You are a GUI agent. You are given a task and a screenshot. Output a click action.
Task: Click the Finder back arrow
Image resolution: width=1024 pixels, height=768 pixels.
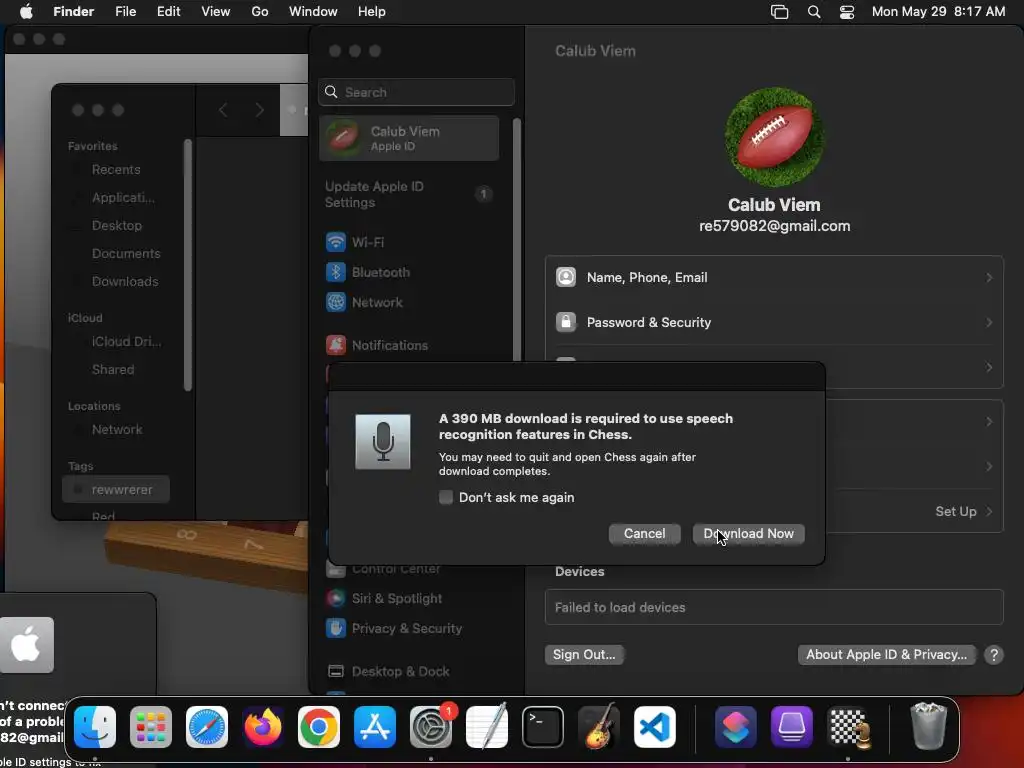tap(223, 110)
